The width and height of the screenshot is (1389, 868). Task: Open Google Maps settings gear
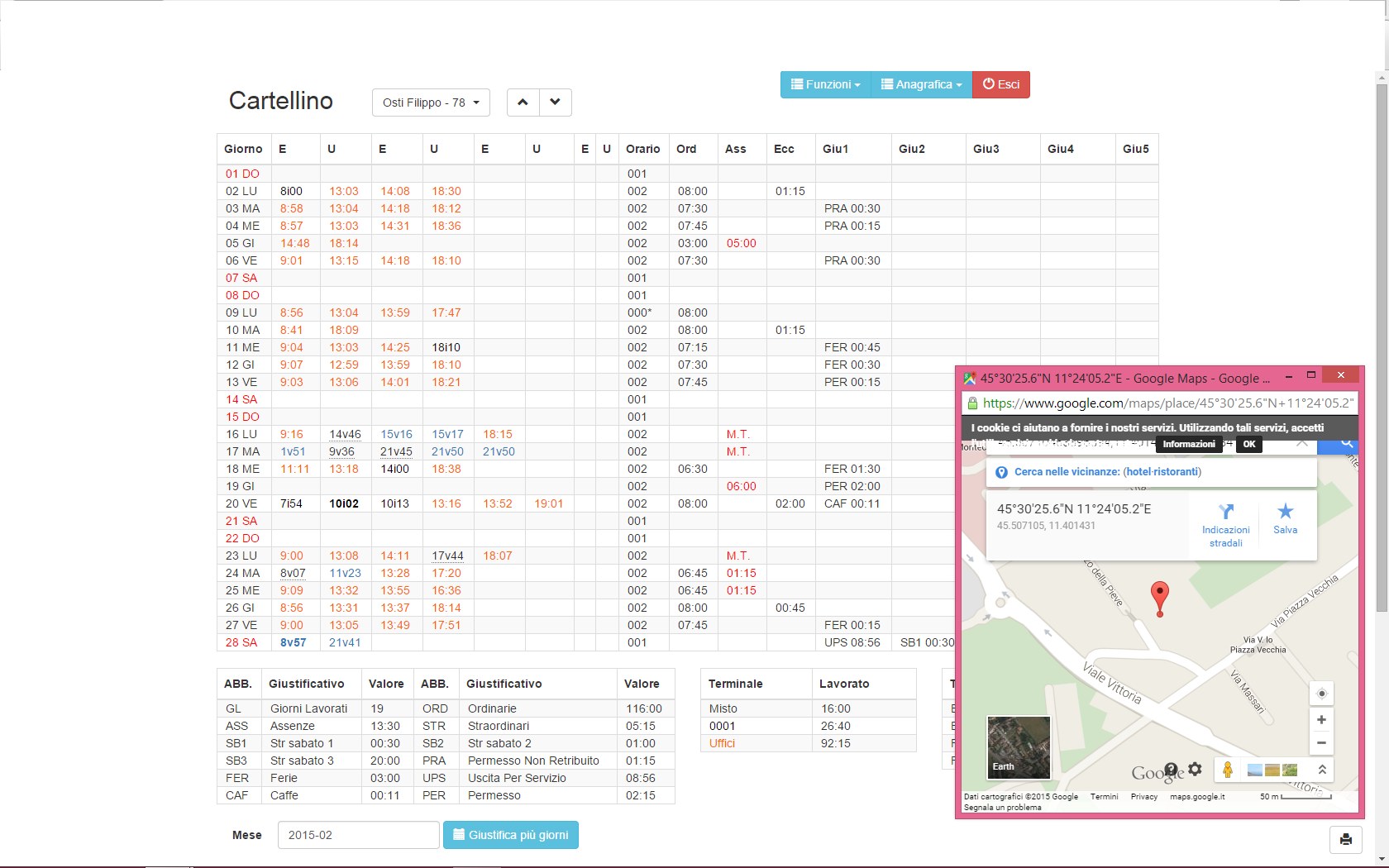tap(1195, 770)
